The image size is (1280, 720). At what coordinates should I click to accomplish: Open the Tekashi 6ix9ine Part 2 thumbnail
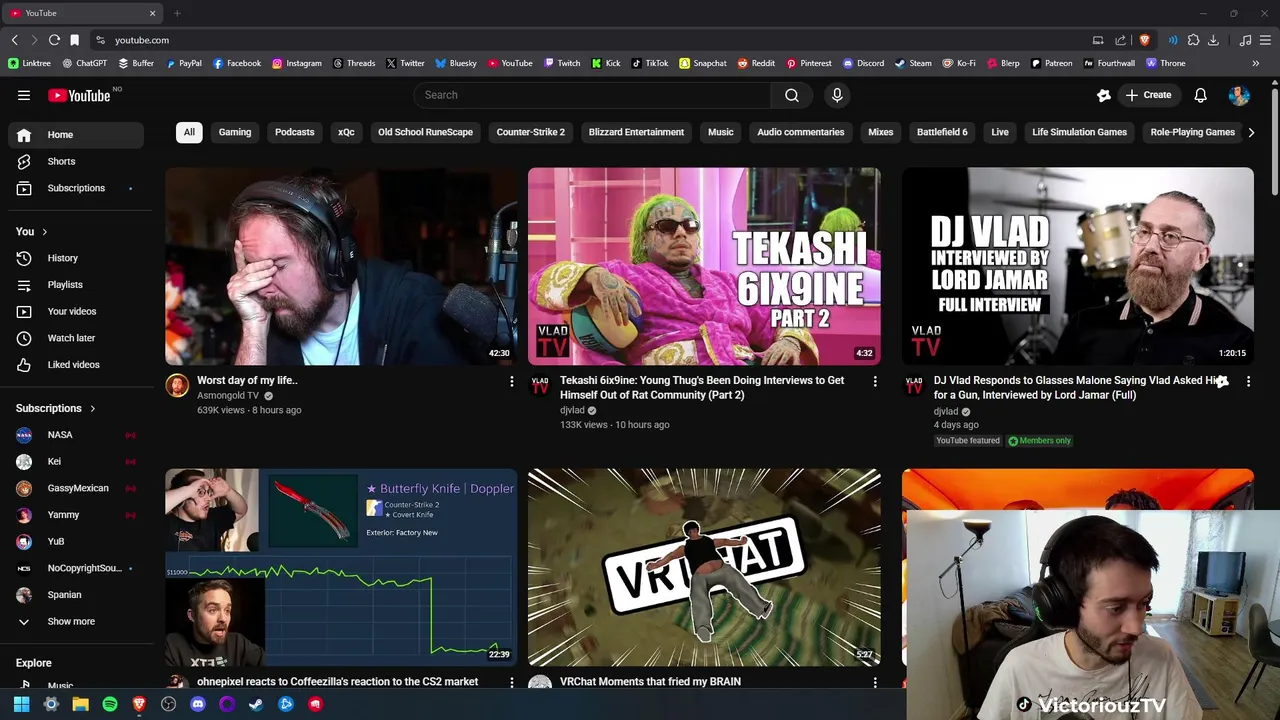point(704,266)
